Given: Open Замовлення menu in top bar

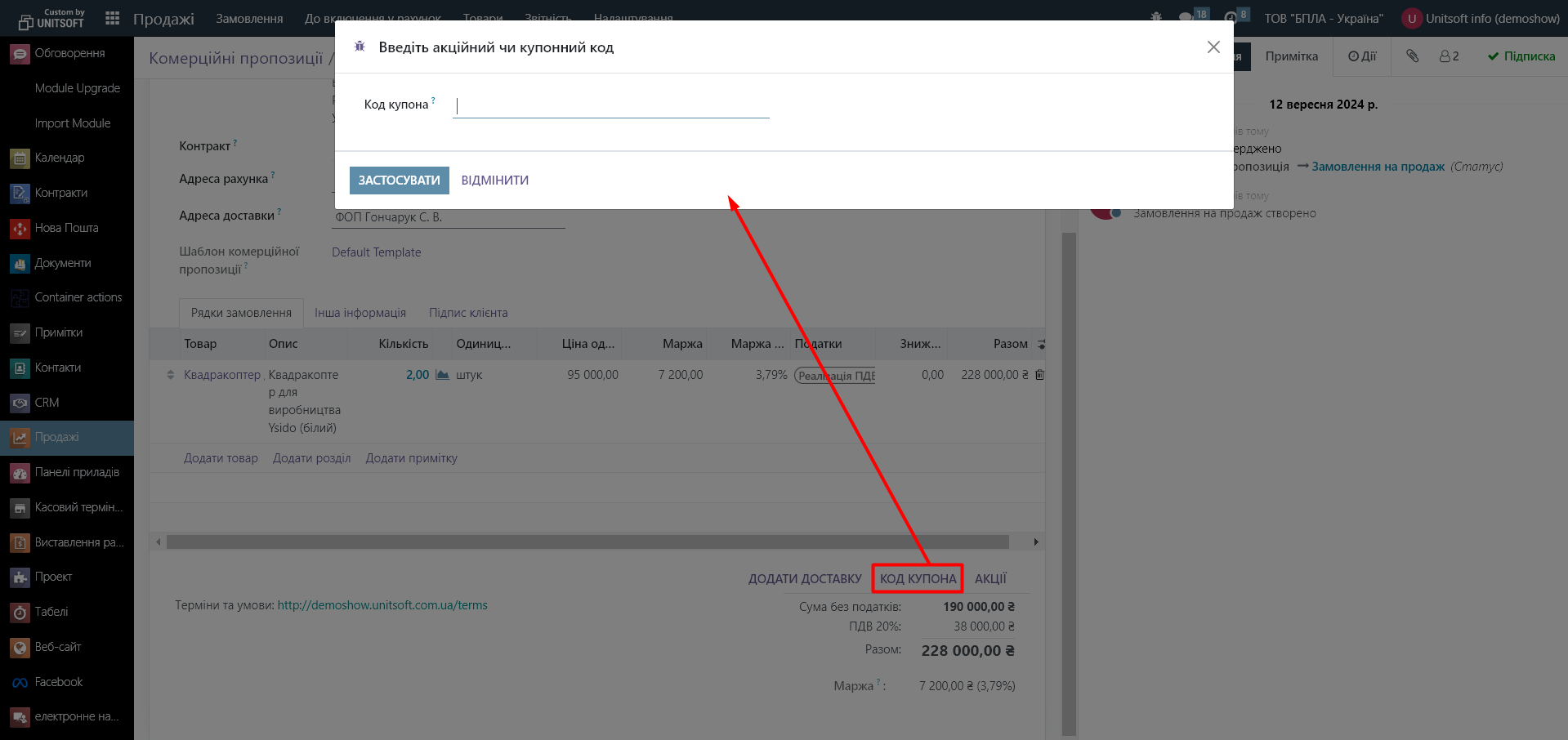Looking at the screenshot, I should pyautogui.click(x=249, y=18).
